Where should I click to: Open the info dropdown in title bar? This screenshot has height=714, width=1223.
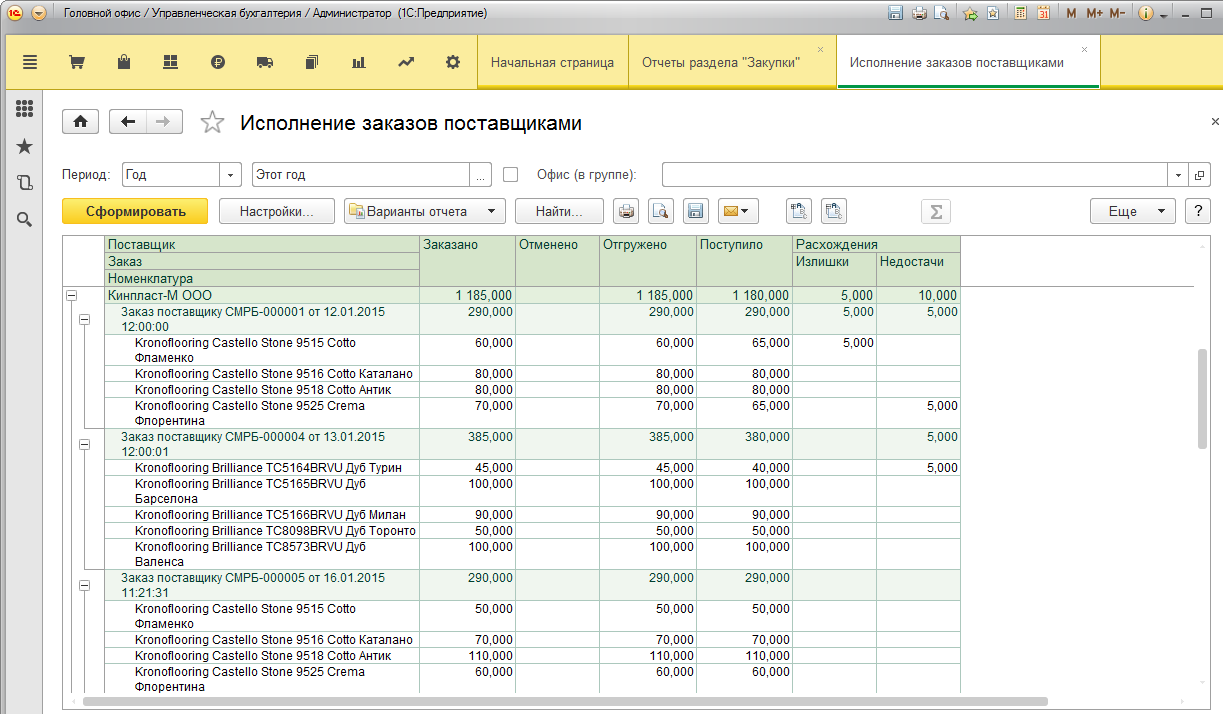(x=1152, y=14)
